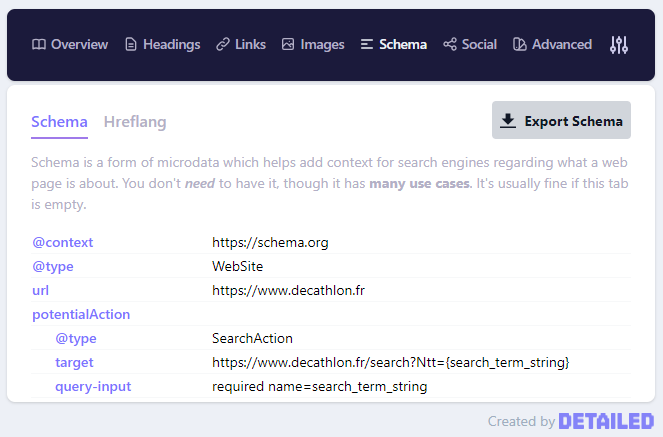Open the settings sliders icon

tap(619, 45)
